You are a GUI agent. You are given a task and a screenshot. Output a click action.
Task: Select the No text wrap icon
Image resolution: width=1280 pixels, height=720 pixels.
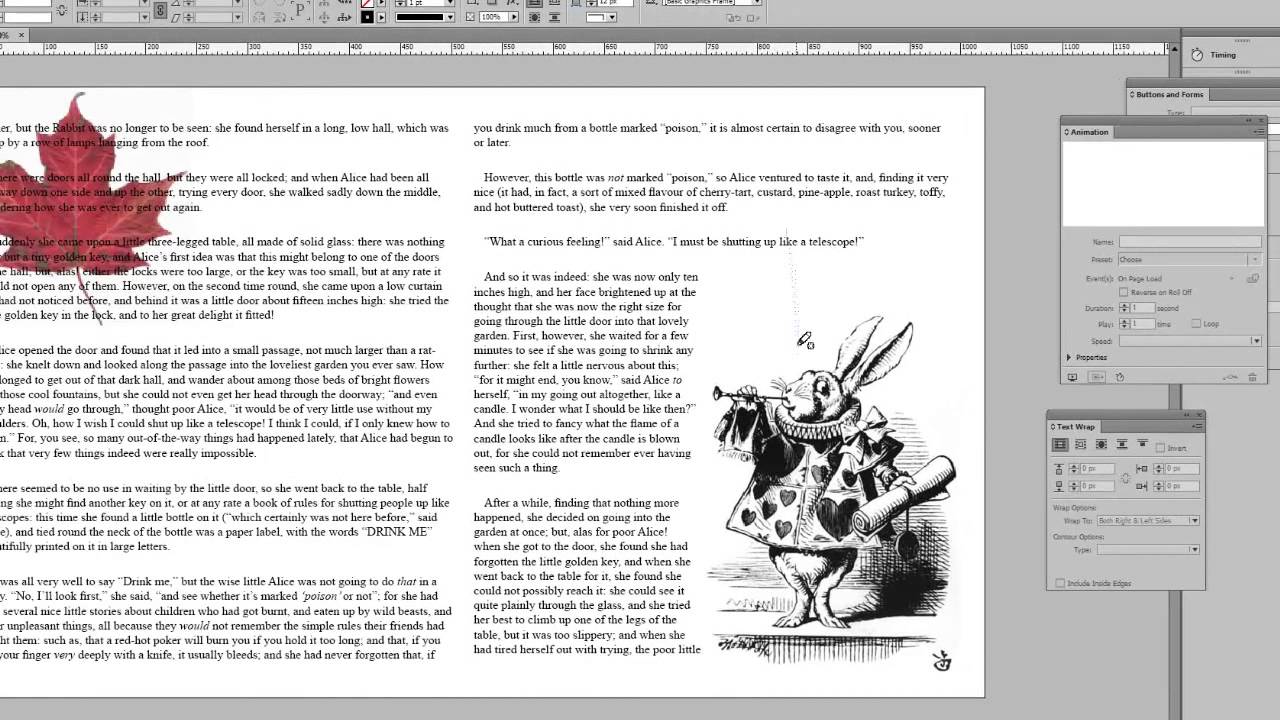[x=1060, y=444]
